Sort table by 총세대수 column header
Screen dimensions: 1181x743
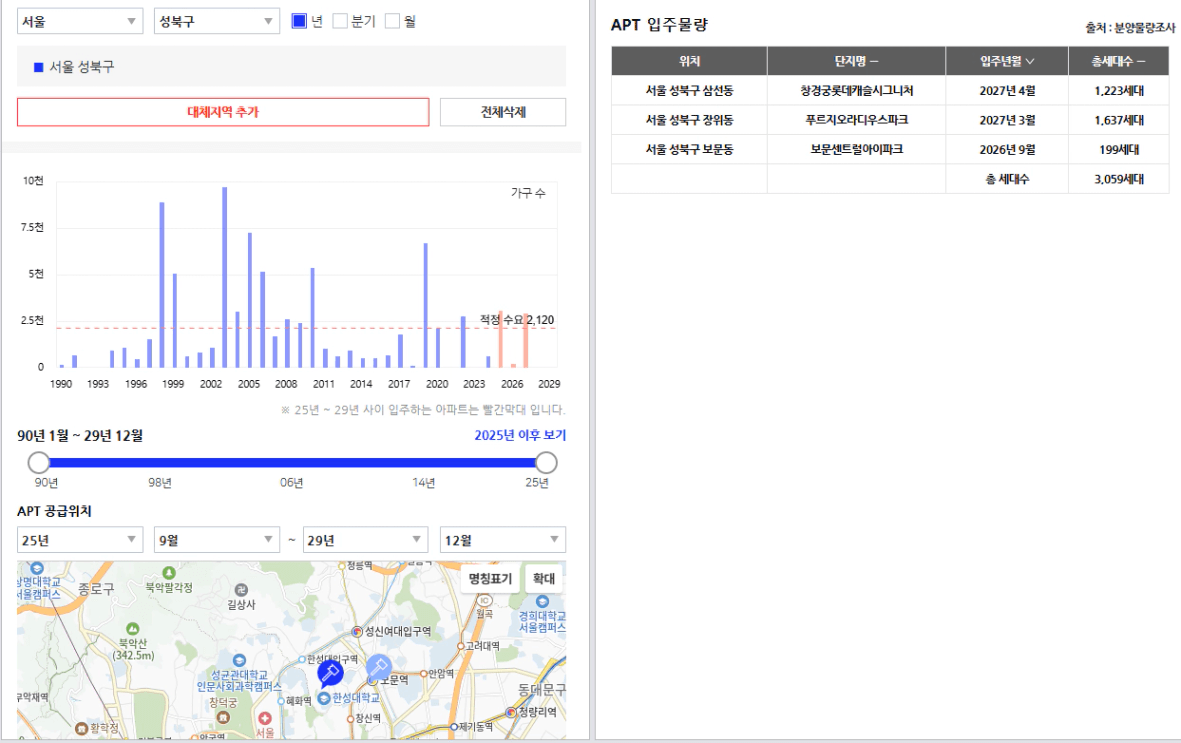[x=1118, y=61]
